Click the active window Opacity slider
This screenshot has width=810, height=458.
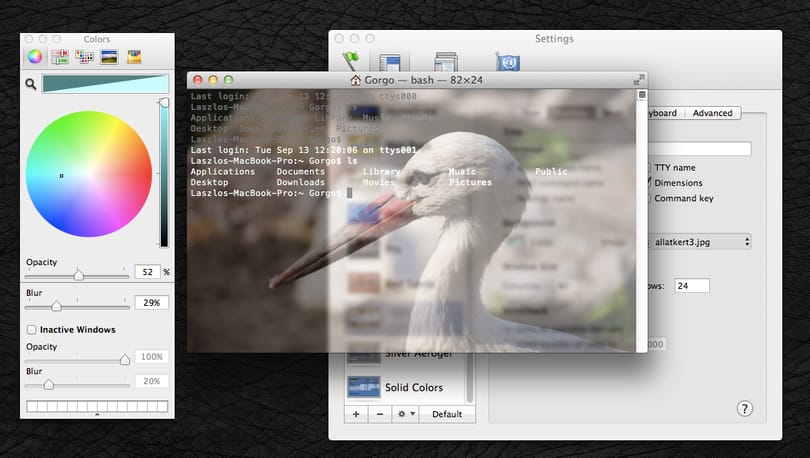(77, 275)
